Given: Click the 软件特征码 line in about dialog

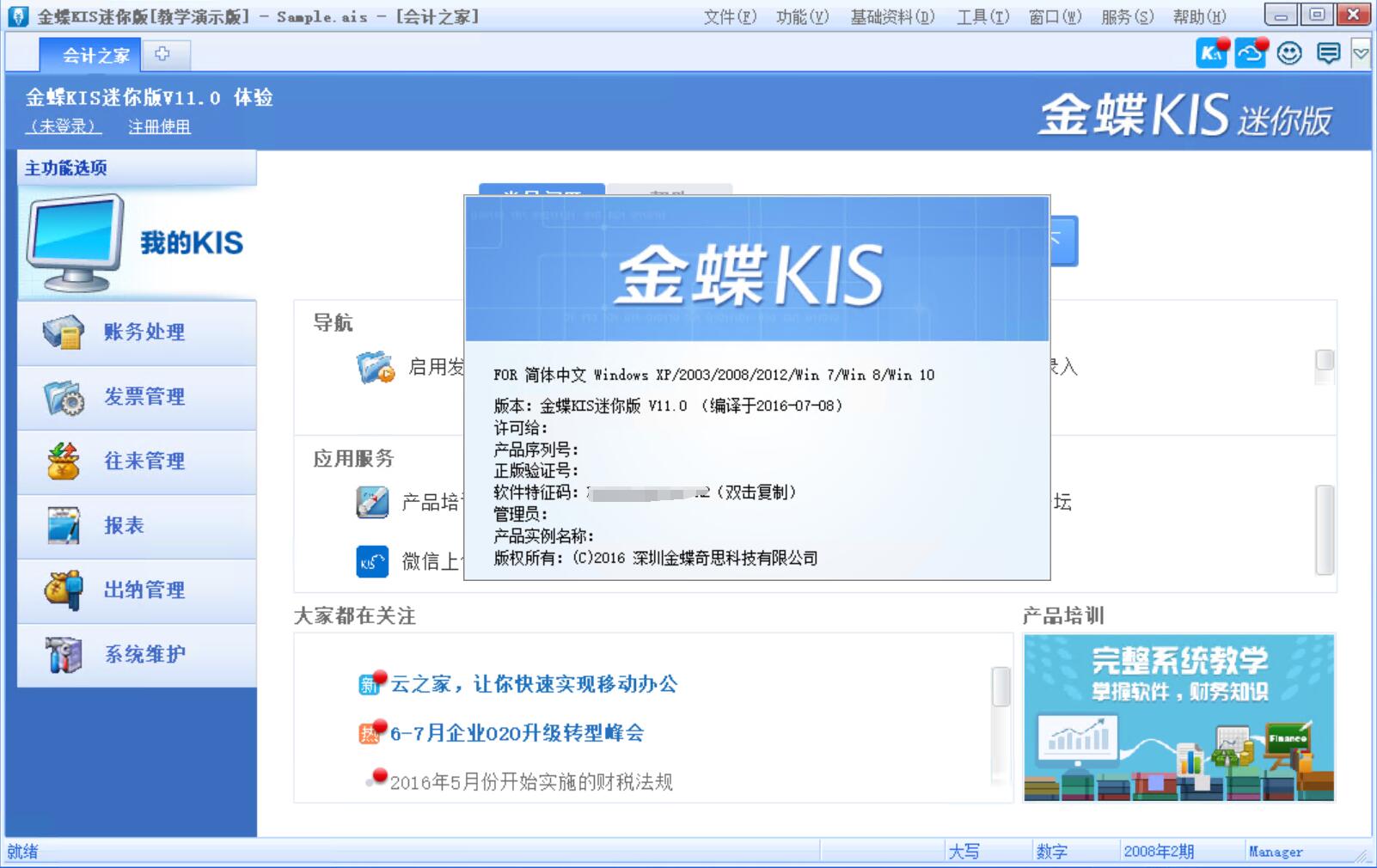Looking at the screenshot, I should 645,492.
